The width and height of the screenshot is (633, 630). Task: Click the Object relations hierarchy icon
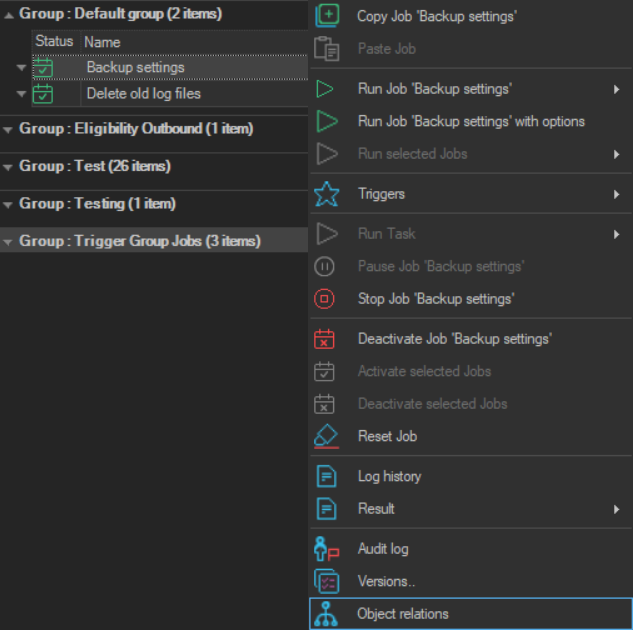coord(326,614)
